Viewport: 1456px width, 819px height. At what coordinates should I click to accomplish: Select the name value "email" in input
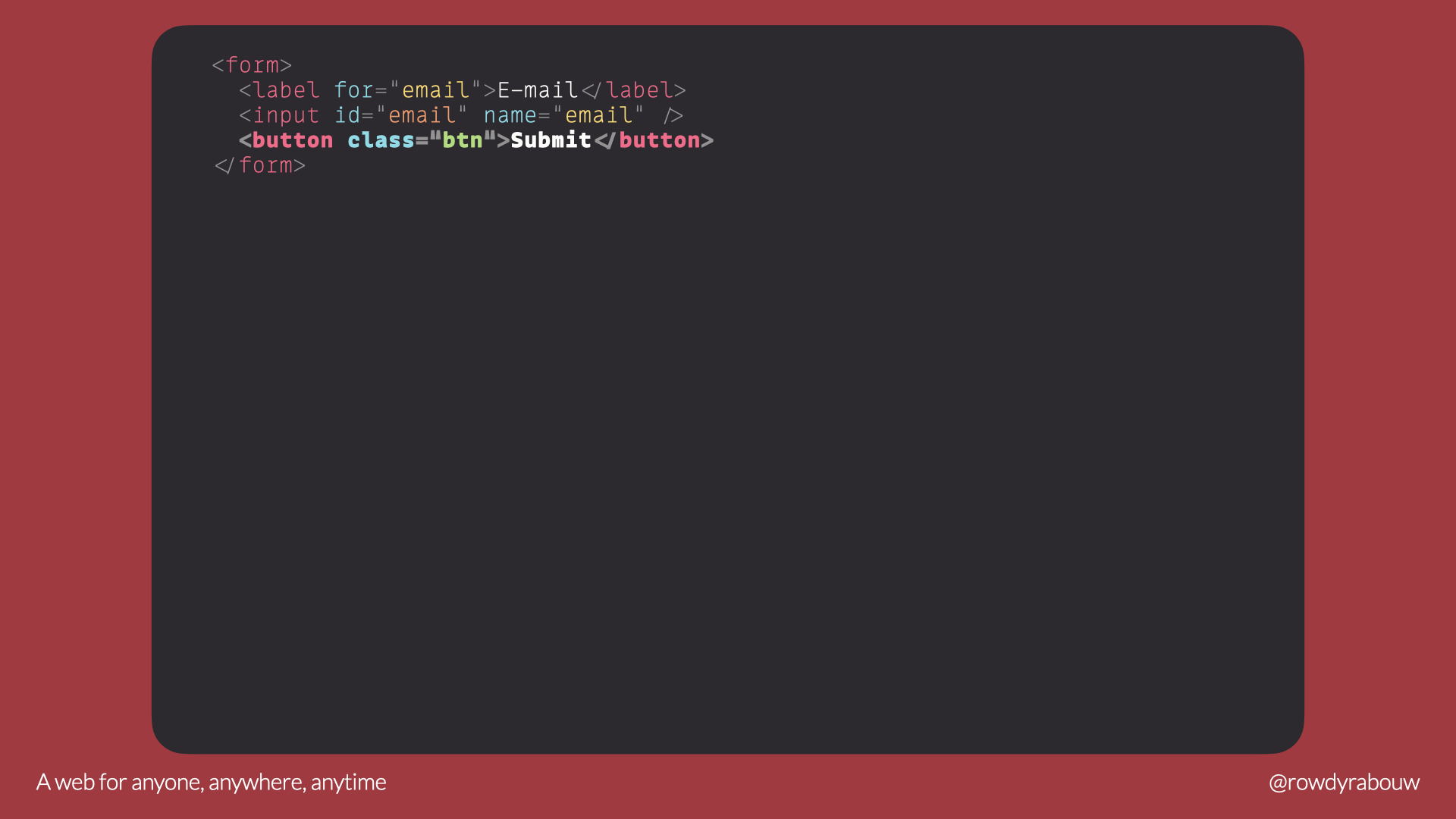[x=598, y=115]
